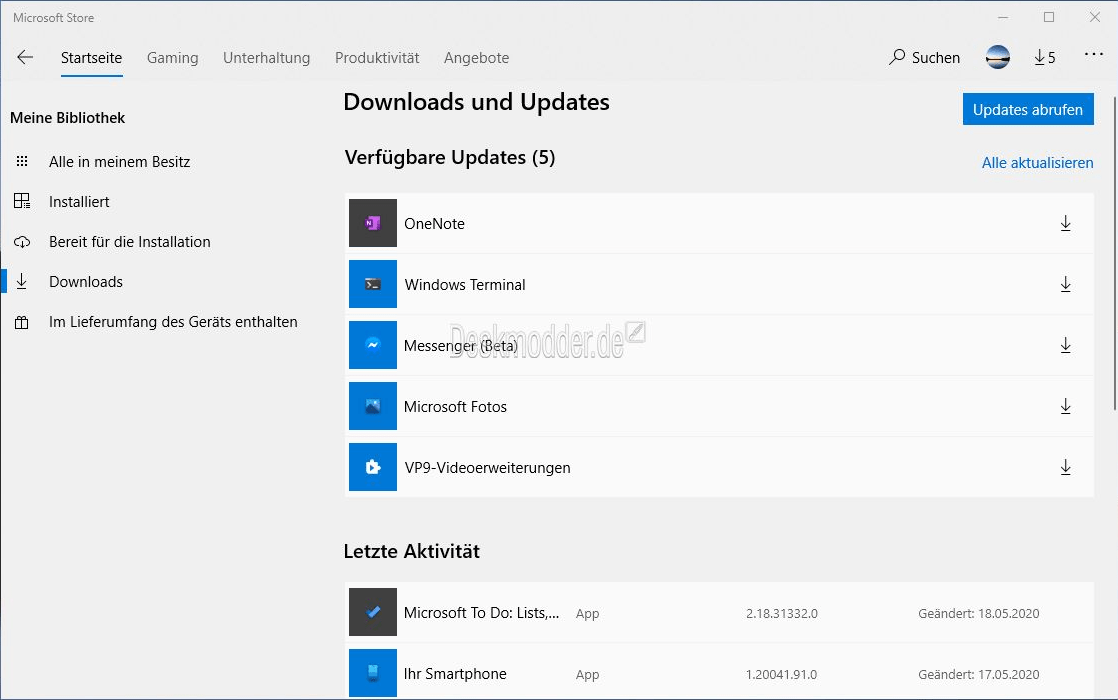The width and height of the screenshot is (1118, 700).
Task: Click the Updates abrufen button
Action: [x=1028, y=109]
